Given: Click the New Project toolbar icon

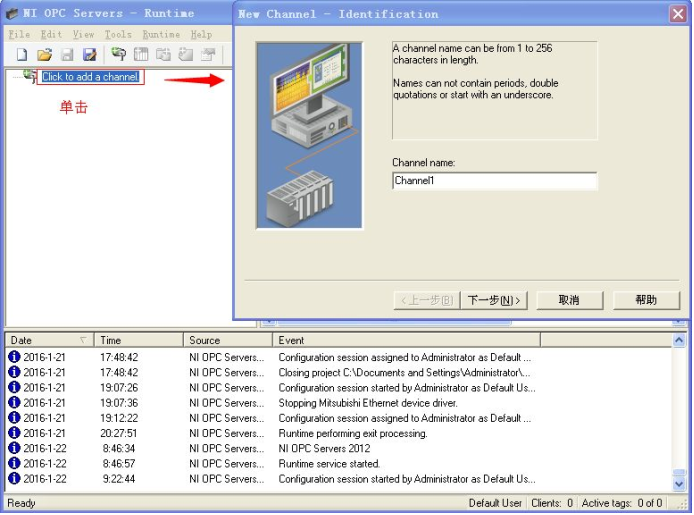Looking at the screenshot, I should tap(22, 54).
